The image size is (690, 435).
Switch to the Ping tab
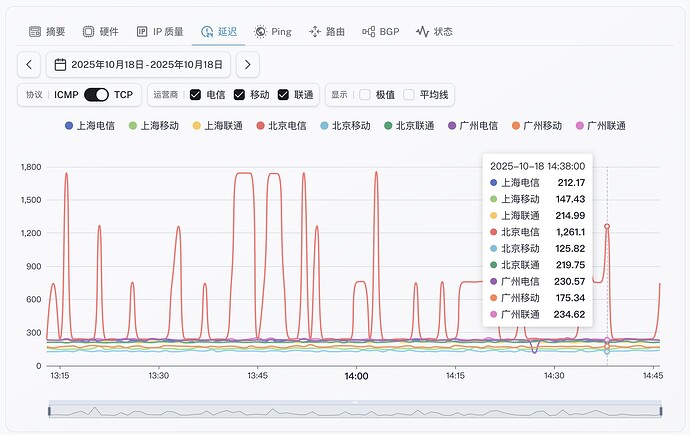(x=273, y=32)
